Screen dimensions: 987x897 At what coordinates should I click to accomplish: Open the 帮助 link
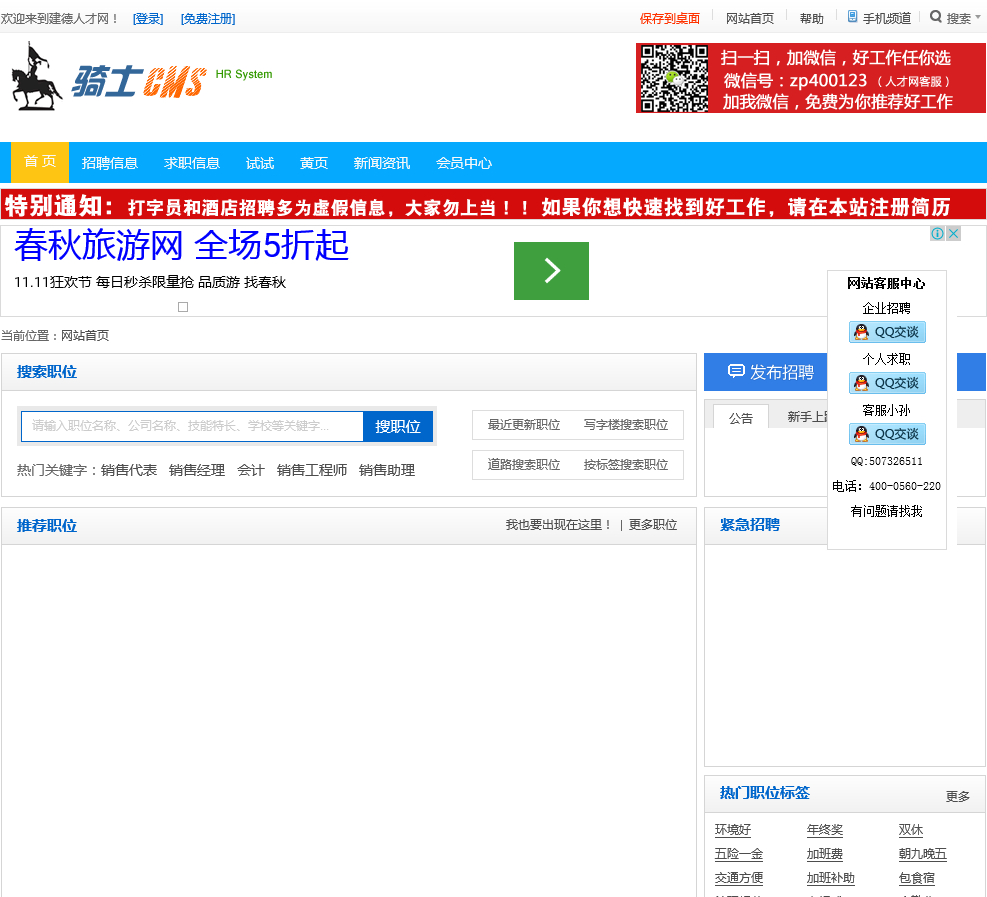811,19
